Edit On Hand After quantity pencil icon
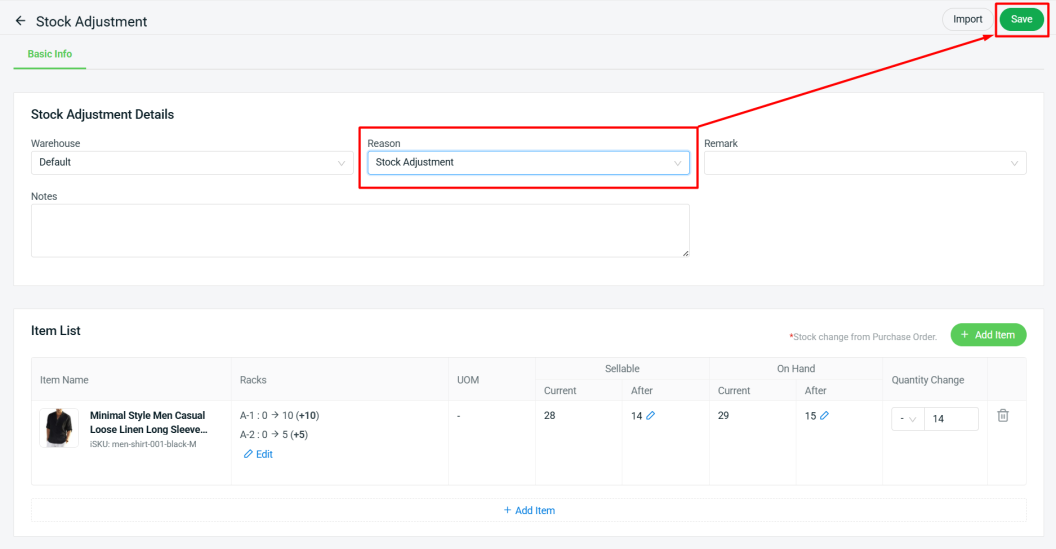 [x=824, y=416]
